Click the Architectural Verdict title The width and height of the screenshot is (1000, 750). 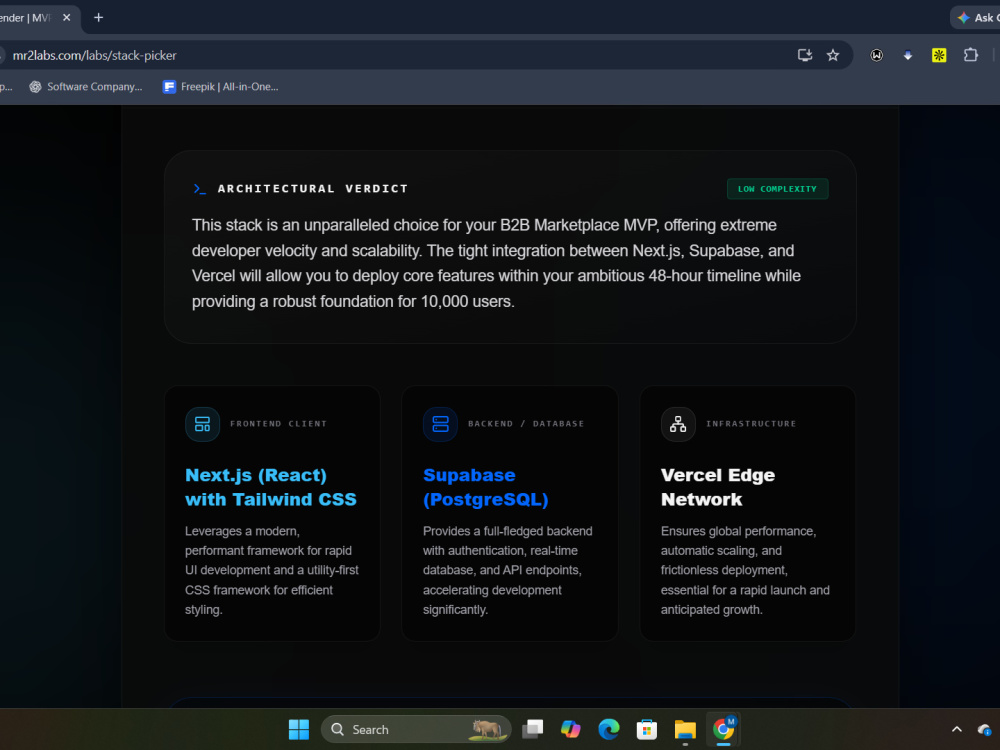[312, 189]
